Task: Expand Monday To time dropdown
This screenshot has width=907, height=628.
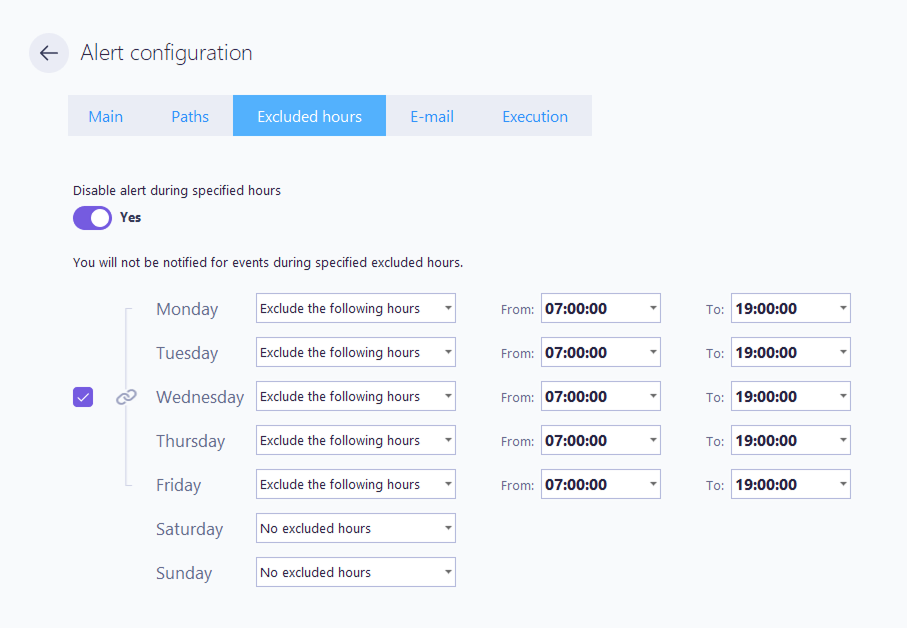Action: (791, 308)
